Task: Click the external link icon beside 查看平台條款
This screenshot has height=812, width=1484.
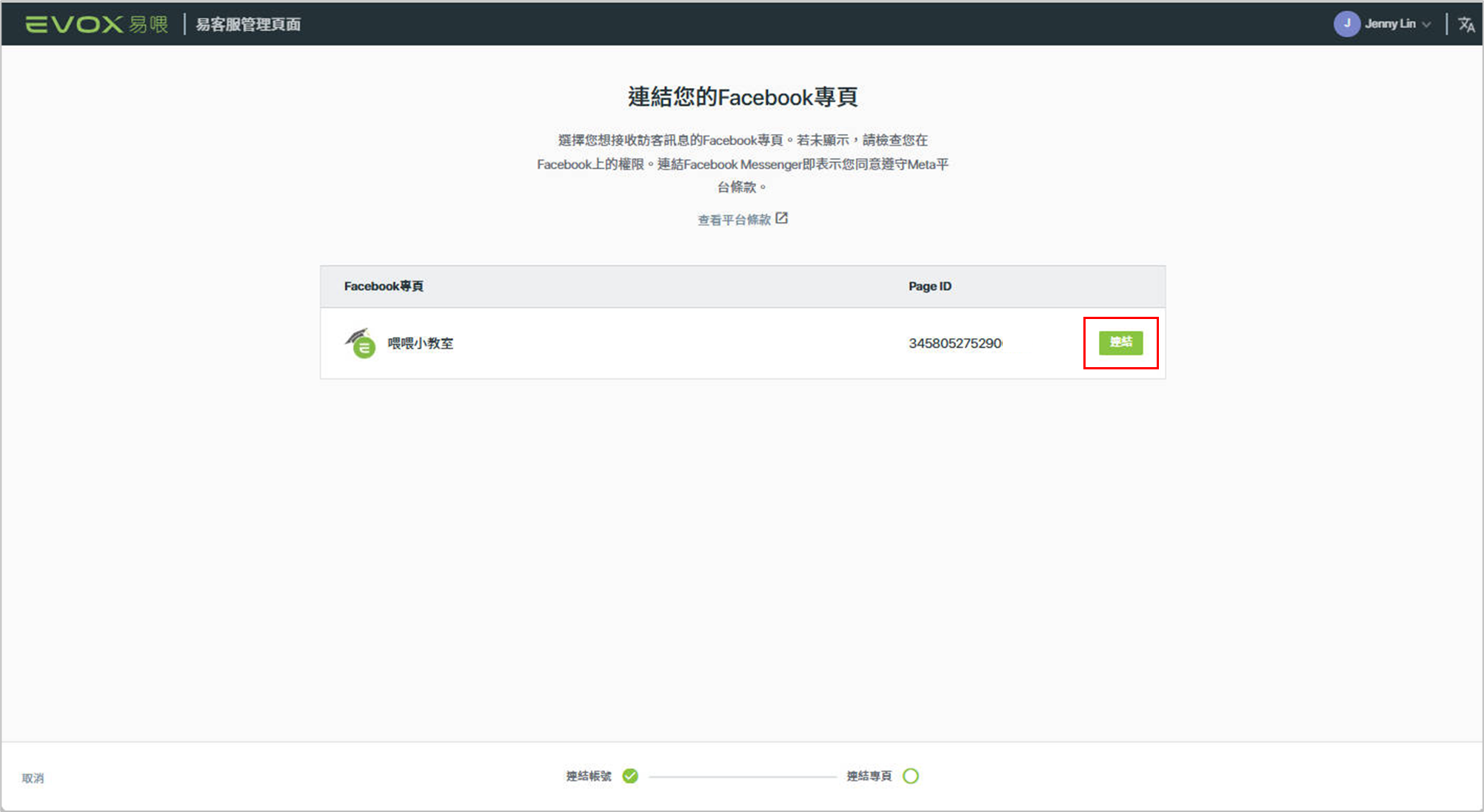Action: [781, 218]
